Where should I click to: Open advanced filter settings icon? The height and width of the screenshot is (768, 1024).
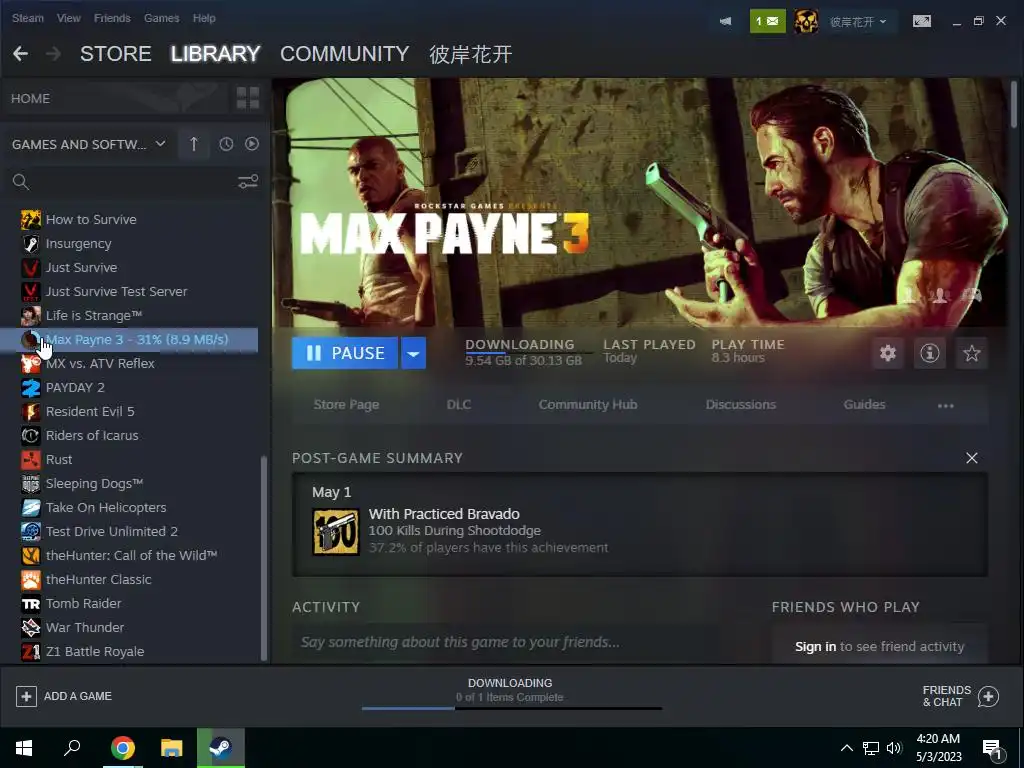(x=248, y=182)
